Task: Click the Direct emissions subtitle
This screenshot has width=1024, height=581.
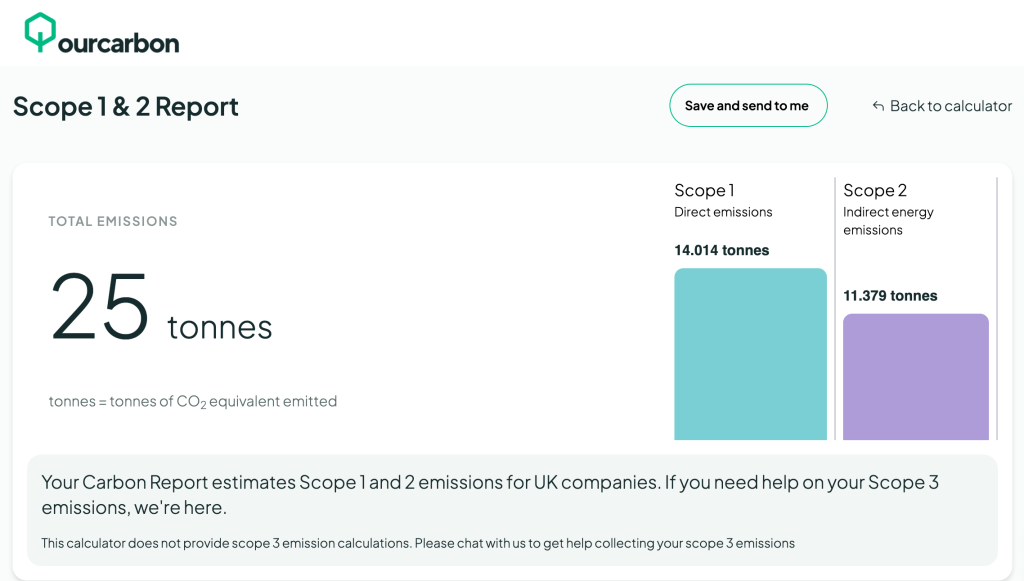Action: click(723, 212)
